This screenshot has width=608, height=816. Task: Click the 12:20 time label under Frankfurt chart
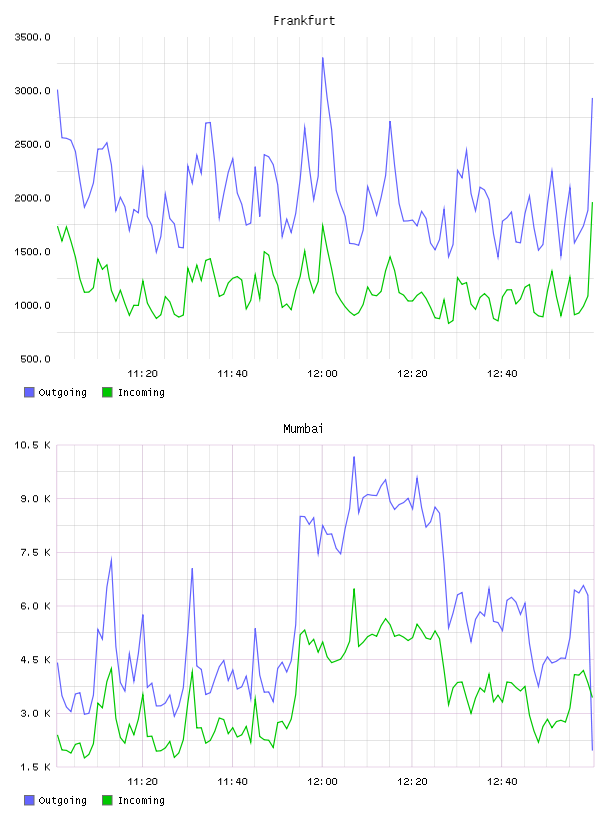point(412,374)
